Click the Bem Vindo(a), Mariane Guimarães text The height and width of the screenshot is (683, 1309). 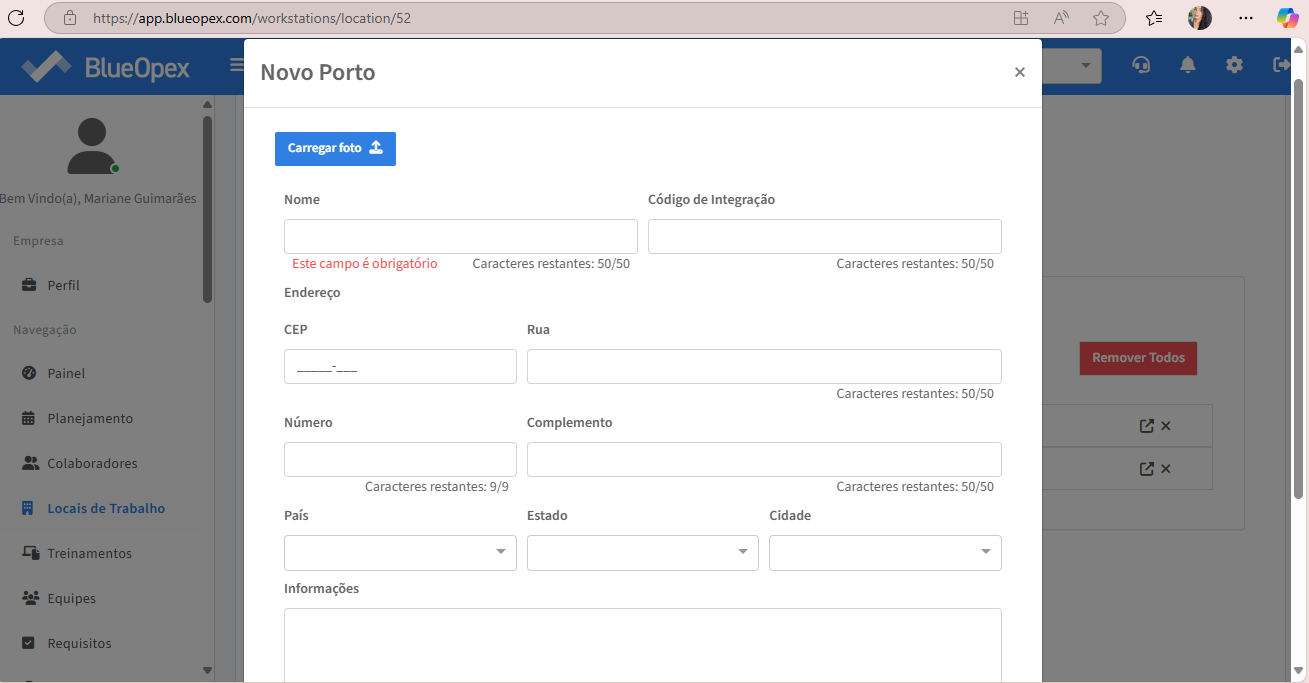98,198
